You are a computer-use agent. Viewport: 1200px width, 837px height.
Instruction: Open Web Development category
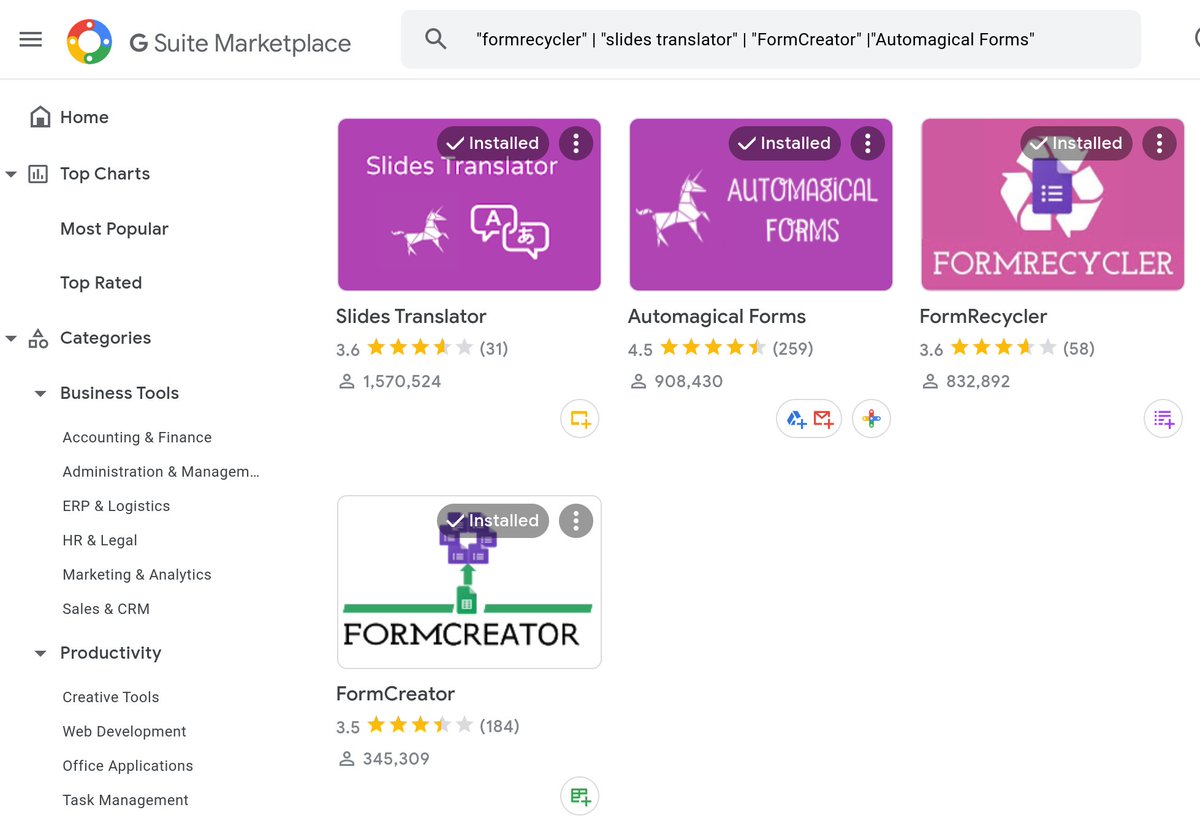click(x=124, y=731)
